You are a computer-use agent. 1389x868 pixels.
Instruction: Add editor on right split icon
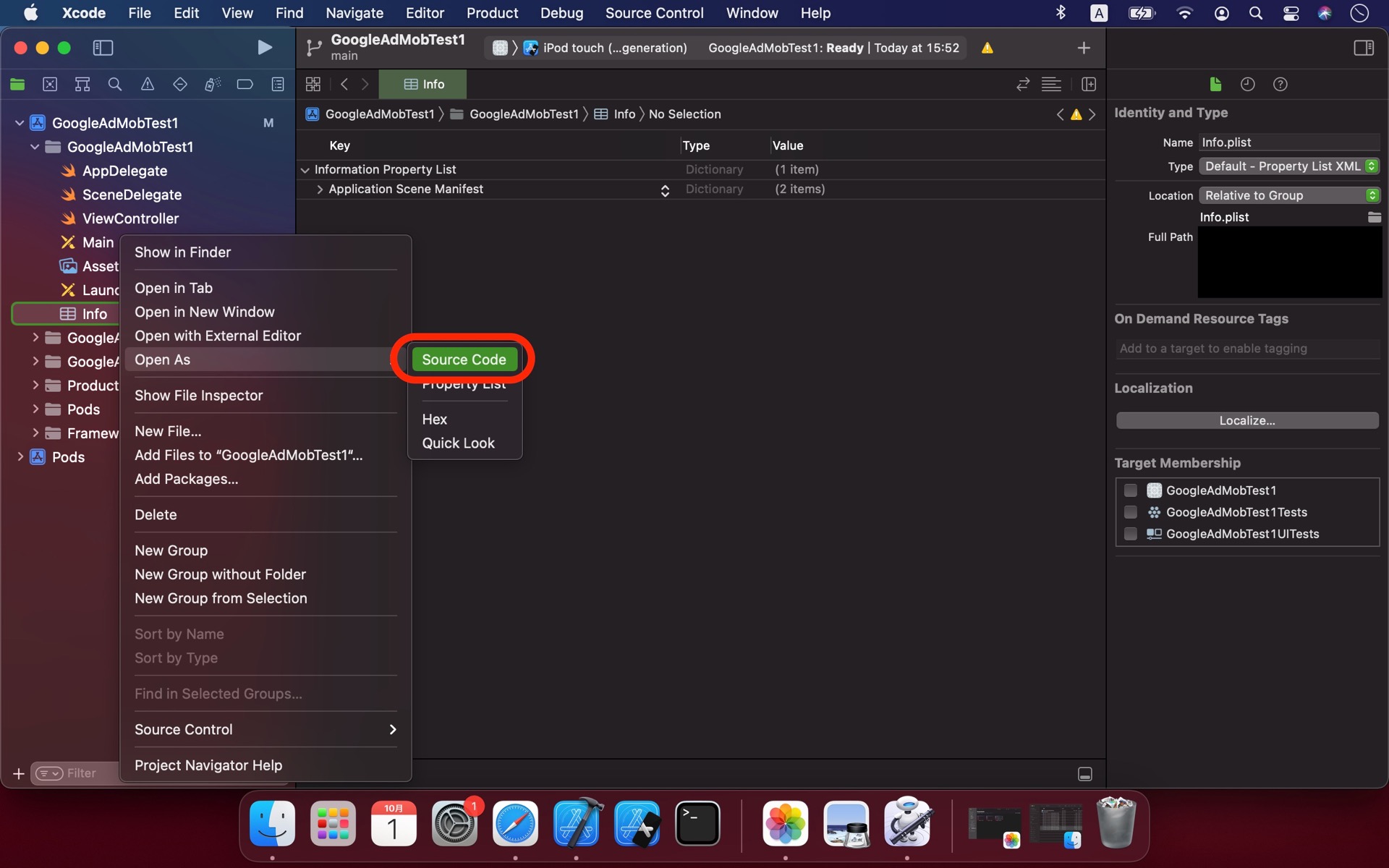click(x=1089, y=85)
